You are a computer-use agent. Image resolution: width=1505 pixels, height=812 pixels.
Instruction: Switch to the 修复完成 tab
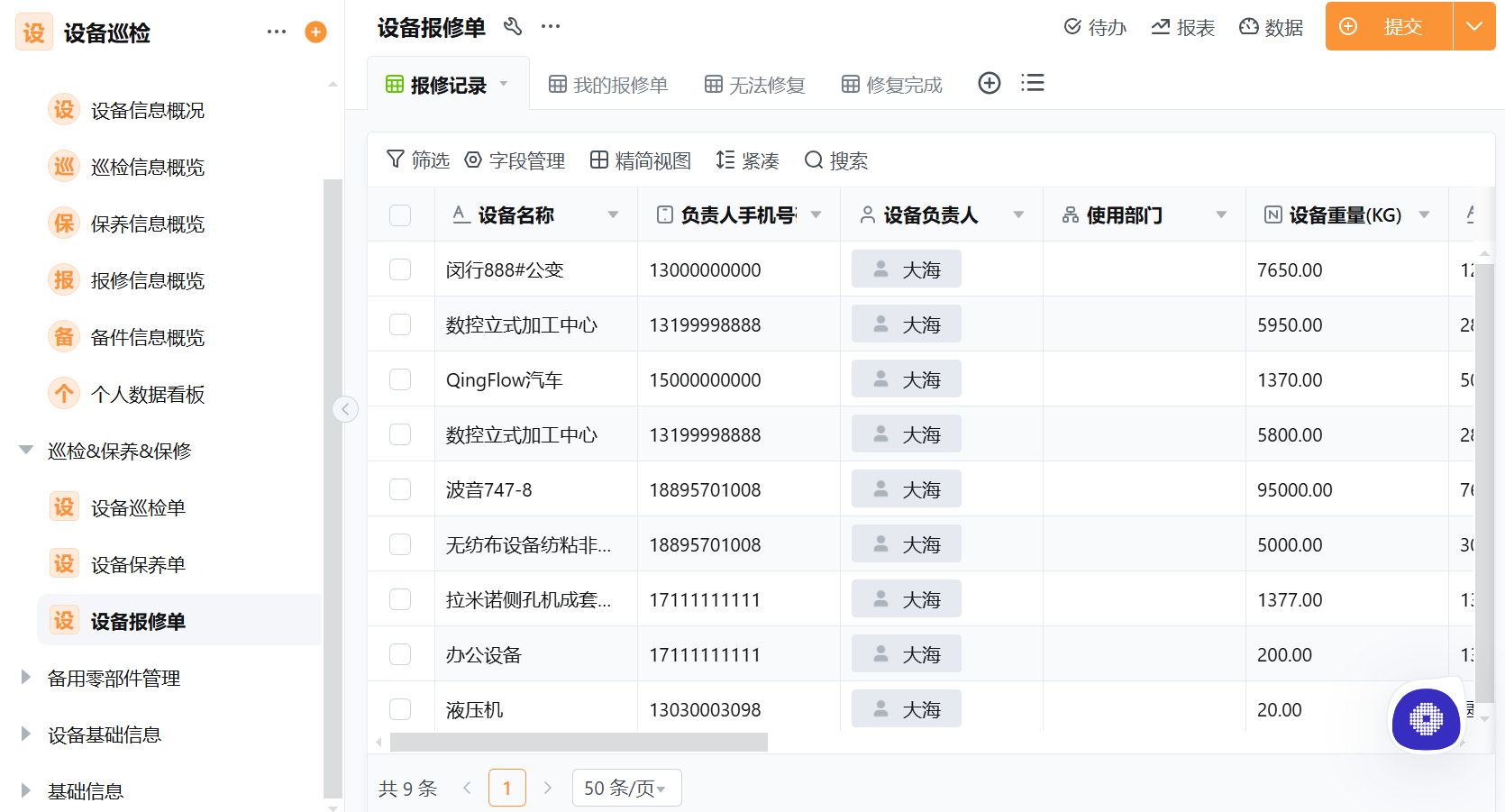[890, 83]
